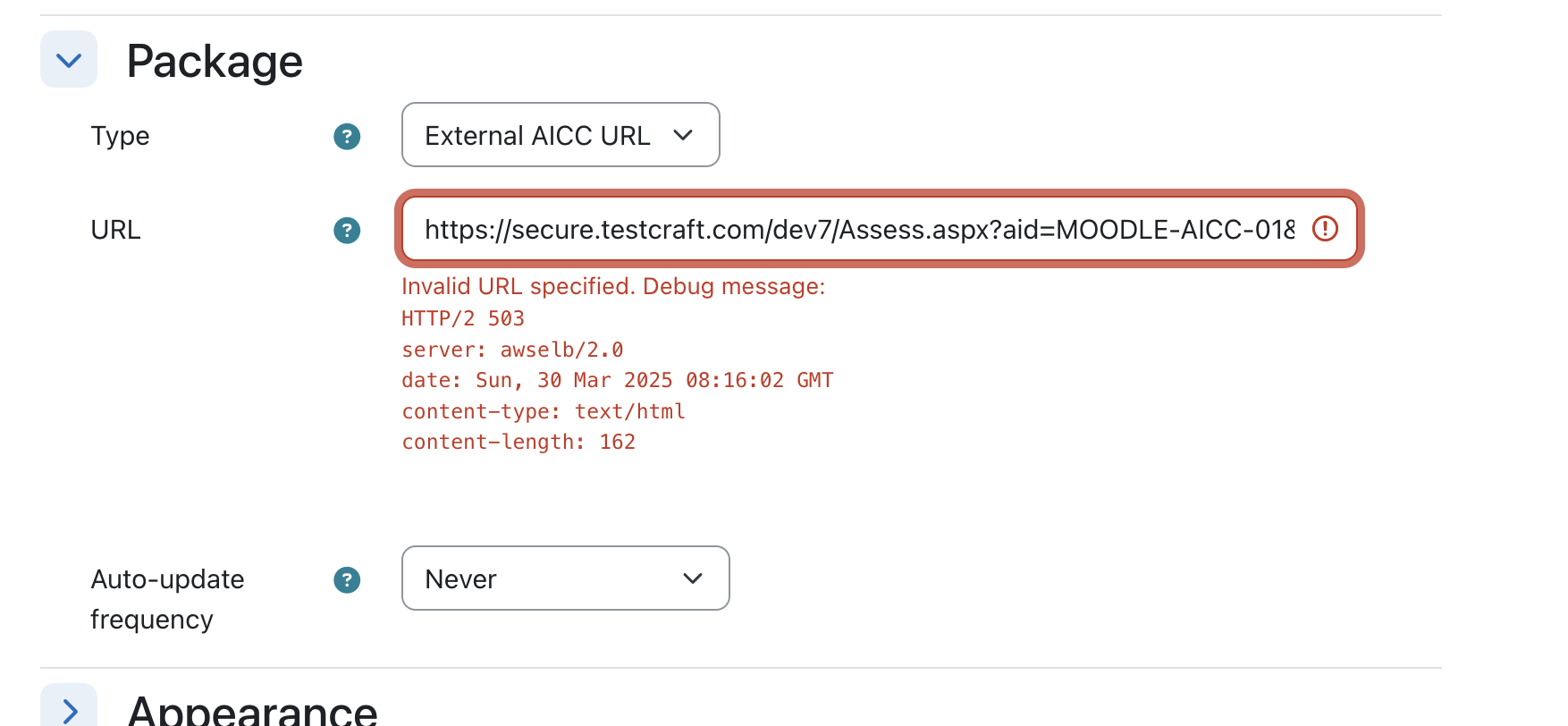Click the date line in debug message

coord(618,380)
